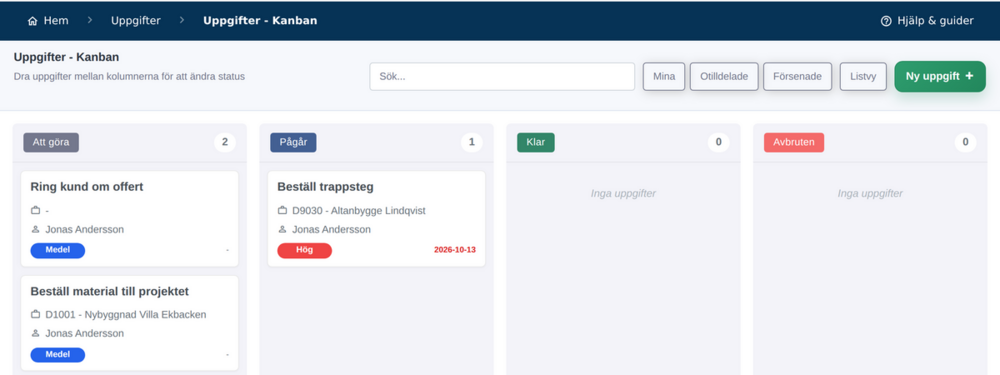1000x375 pixels.
Task: Open task Ring kund om offert
Action: pos(87,187)
